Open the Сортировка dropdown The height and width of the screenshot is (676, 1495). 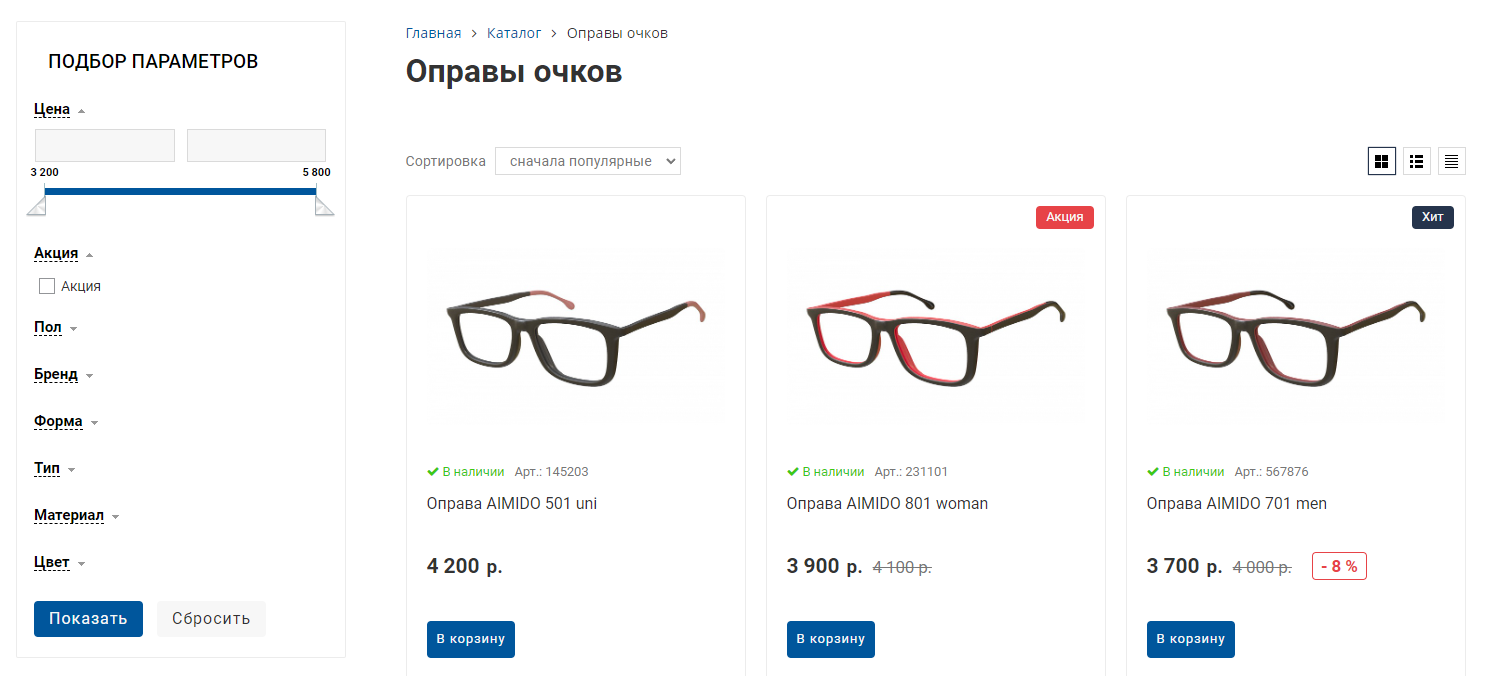588,161
